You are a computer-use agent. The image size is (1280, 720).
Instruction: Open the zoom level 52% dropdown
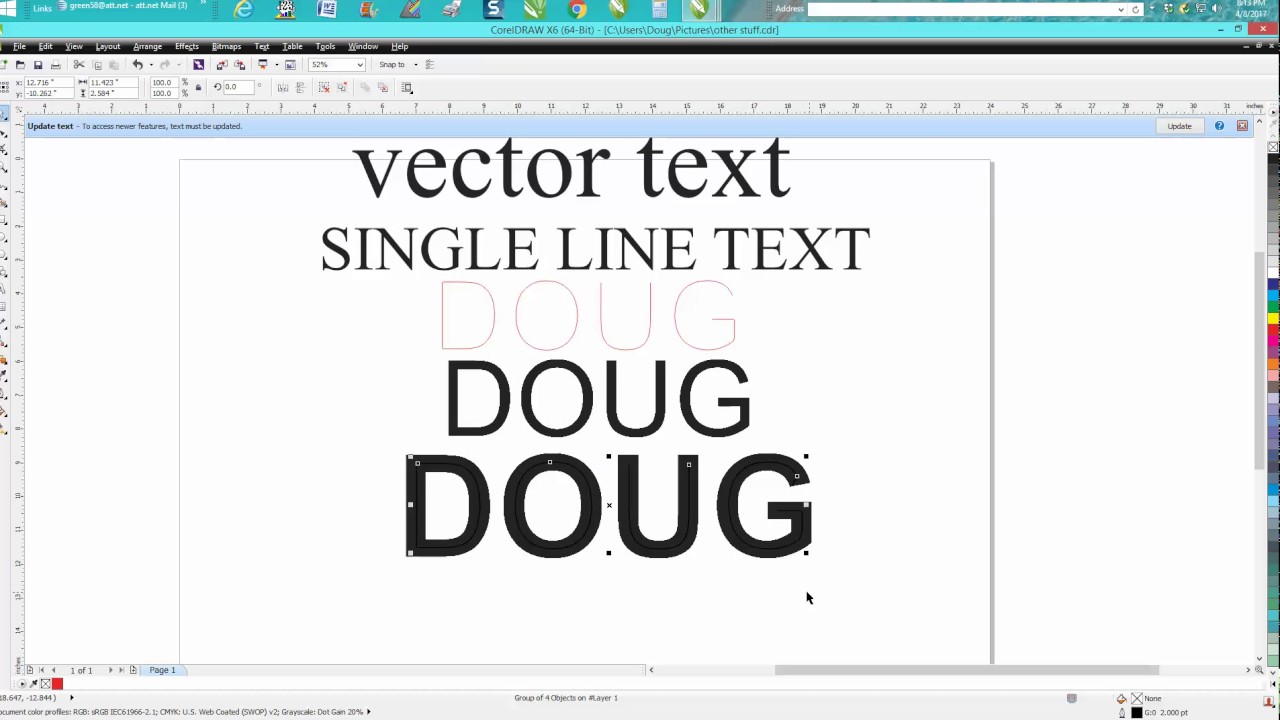coord(360,65)
